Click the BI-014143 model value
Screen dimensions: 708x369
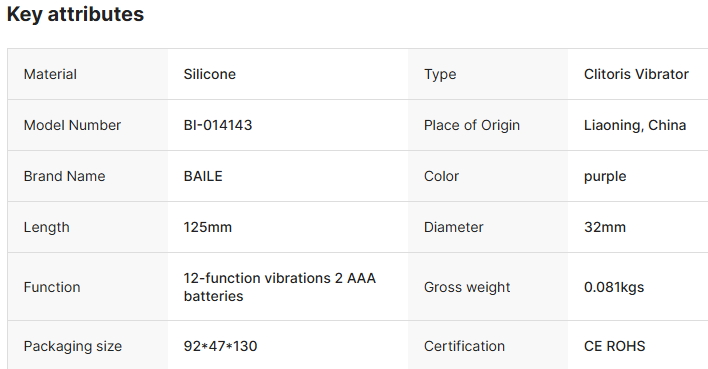[218, 125]
